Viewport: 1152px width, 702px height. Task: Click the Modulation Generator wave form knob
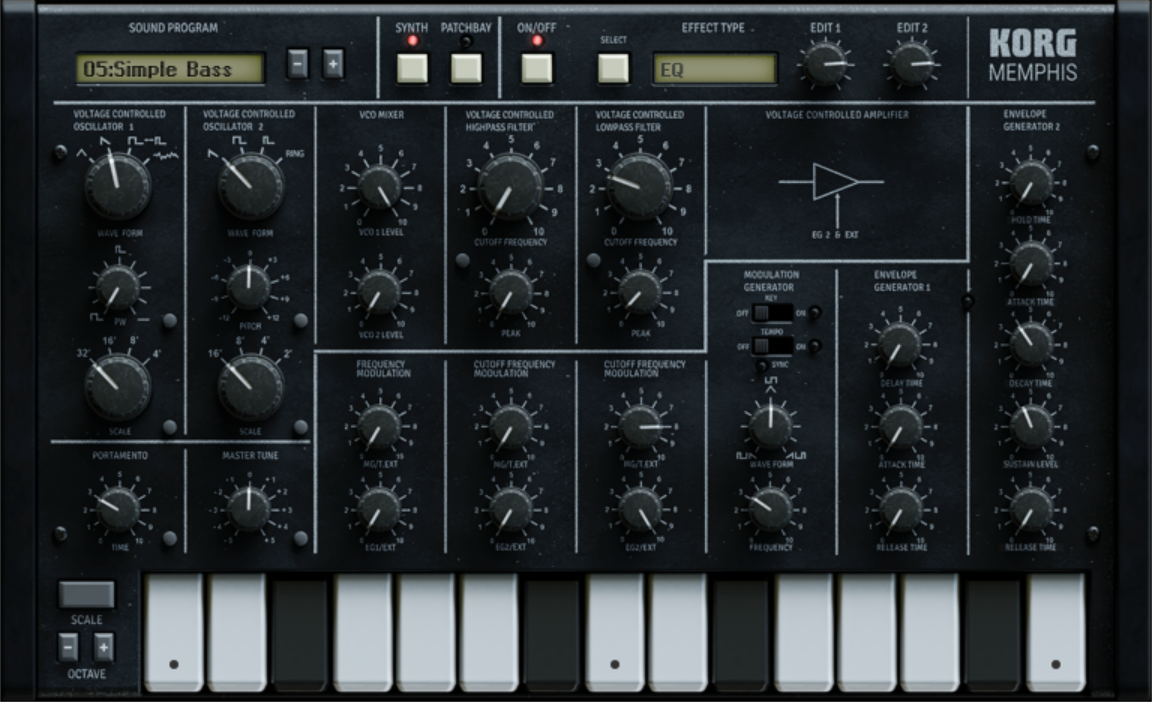click(x=770, y=426)
